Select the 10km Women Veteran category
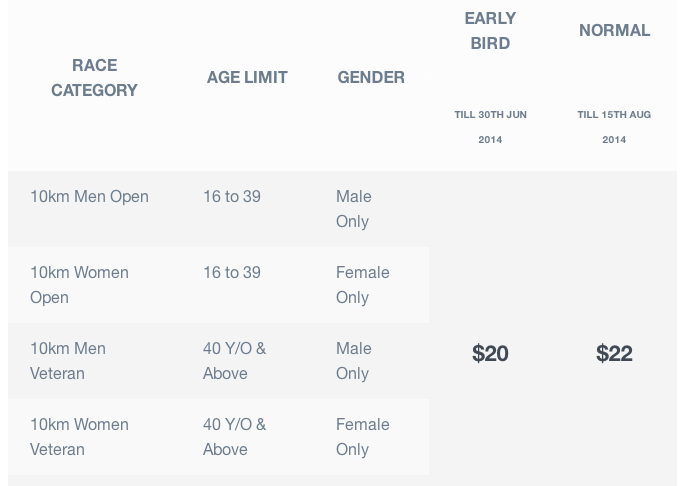683x486 pixels. coord(79,437)
